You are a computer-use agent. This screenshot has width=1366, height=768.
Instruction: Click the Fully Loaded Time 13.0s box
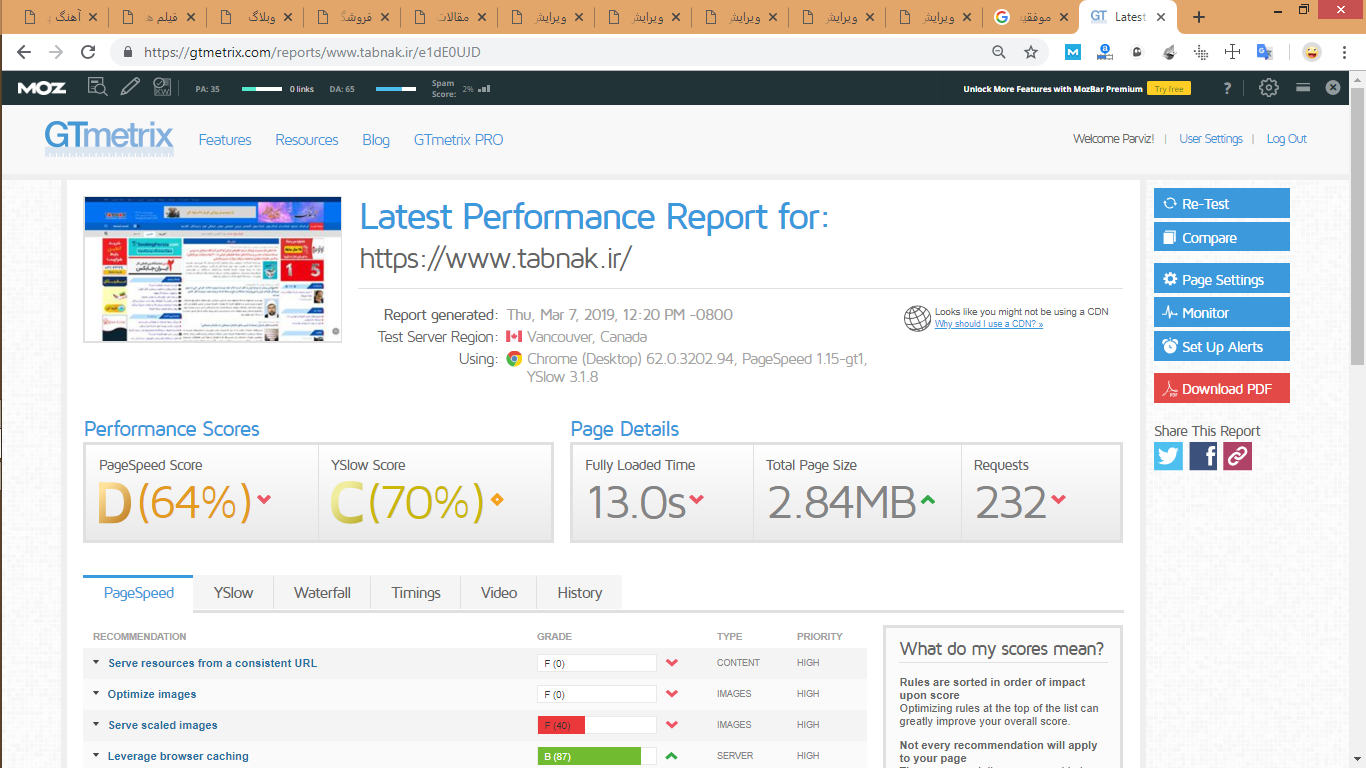(x=662, y=493)
